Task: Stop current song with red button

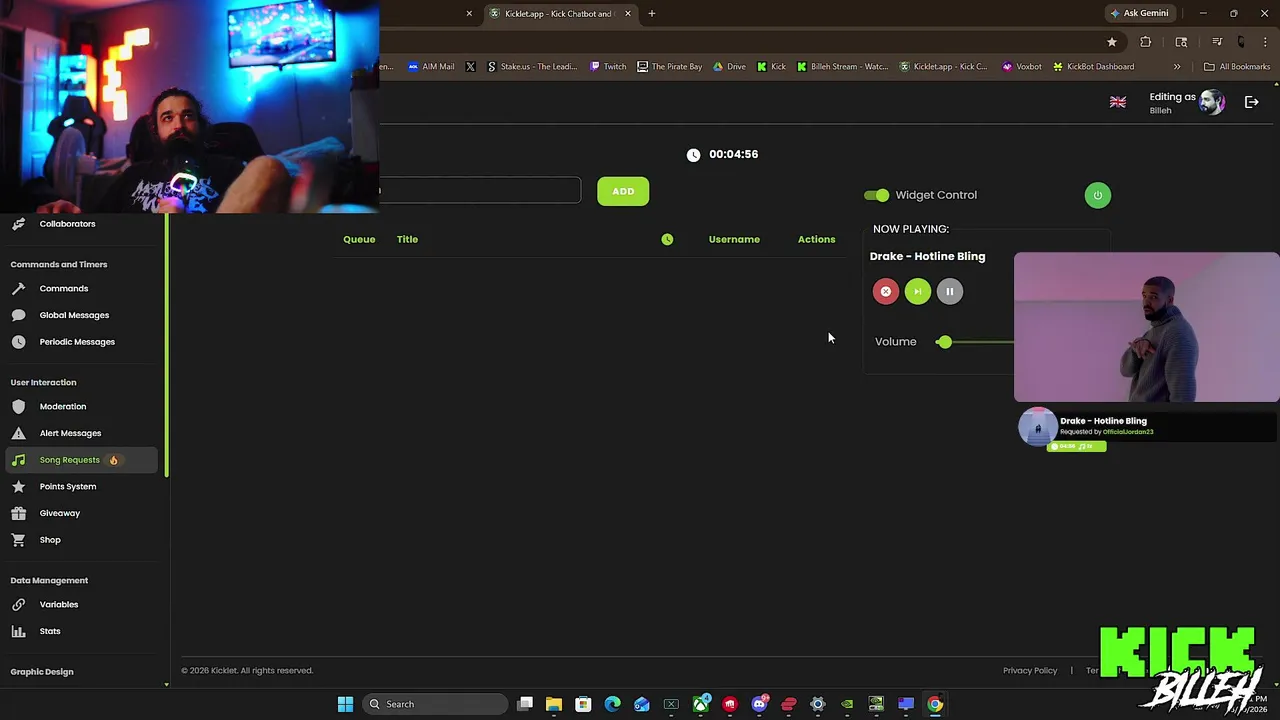Action: [x=886, y=291]
